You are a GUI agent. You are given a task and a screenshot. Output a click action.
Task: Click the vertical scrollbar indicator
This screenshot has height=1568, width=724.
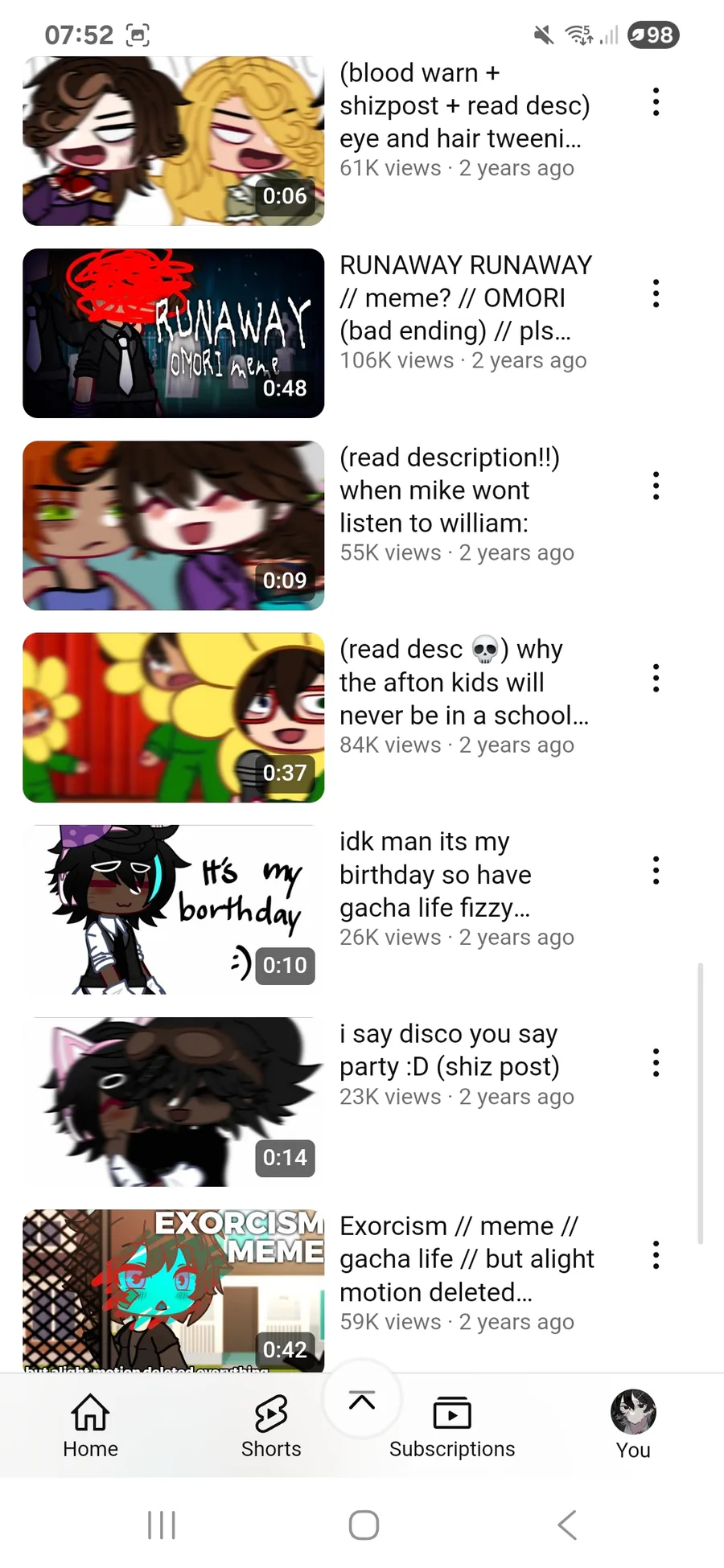[x=701, y=1103]
